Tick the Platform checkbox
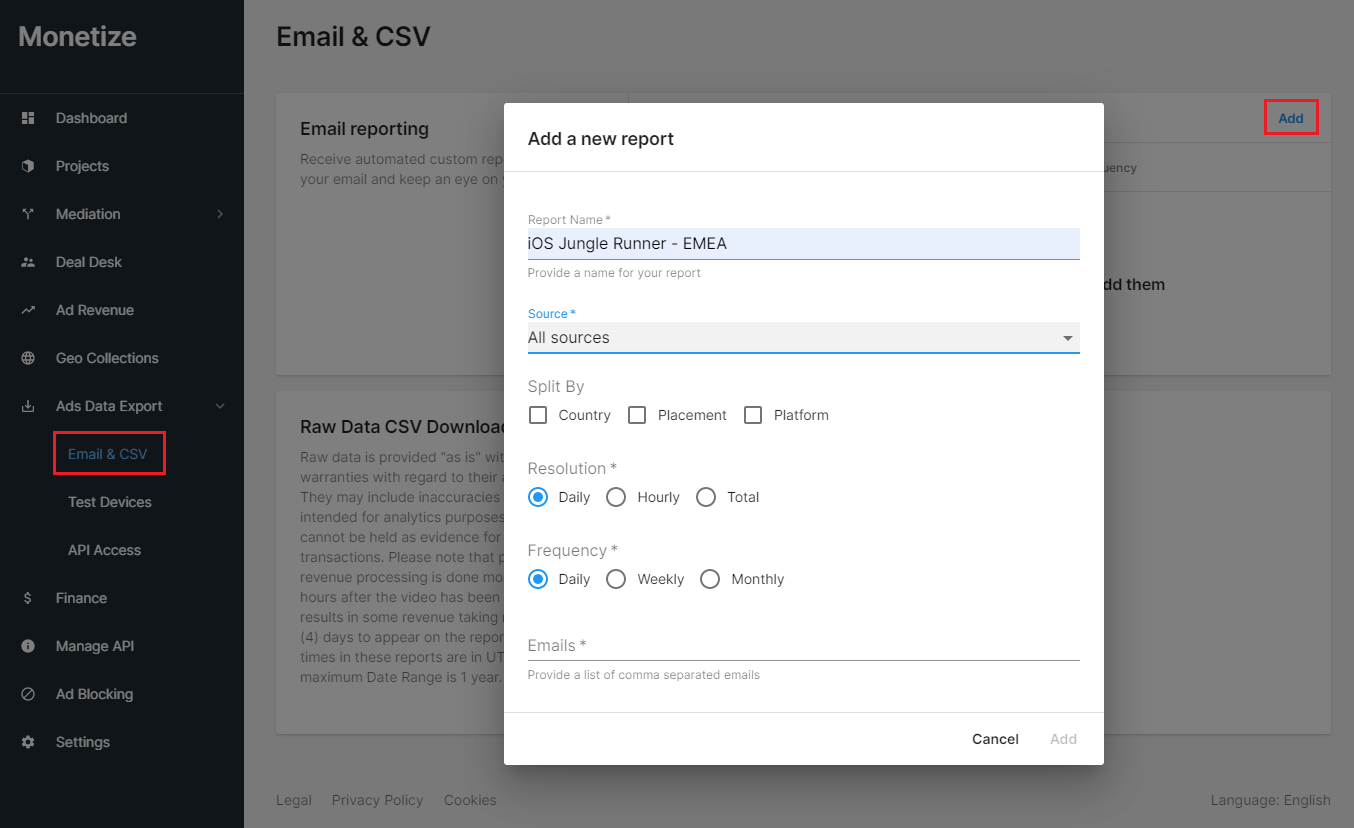1354x828 pixels. [753, 415]
